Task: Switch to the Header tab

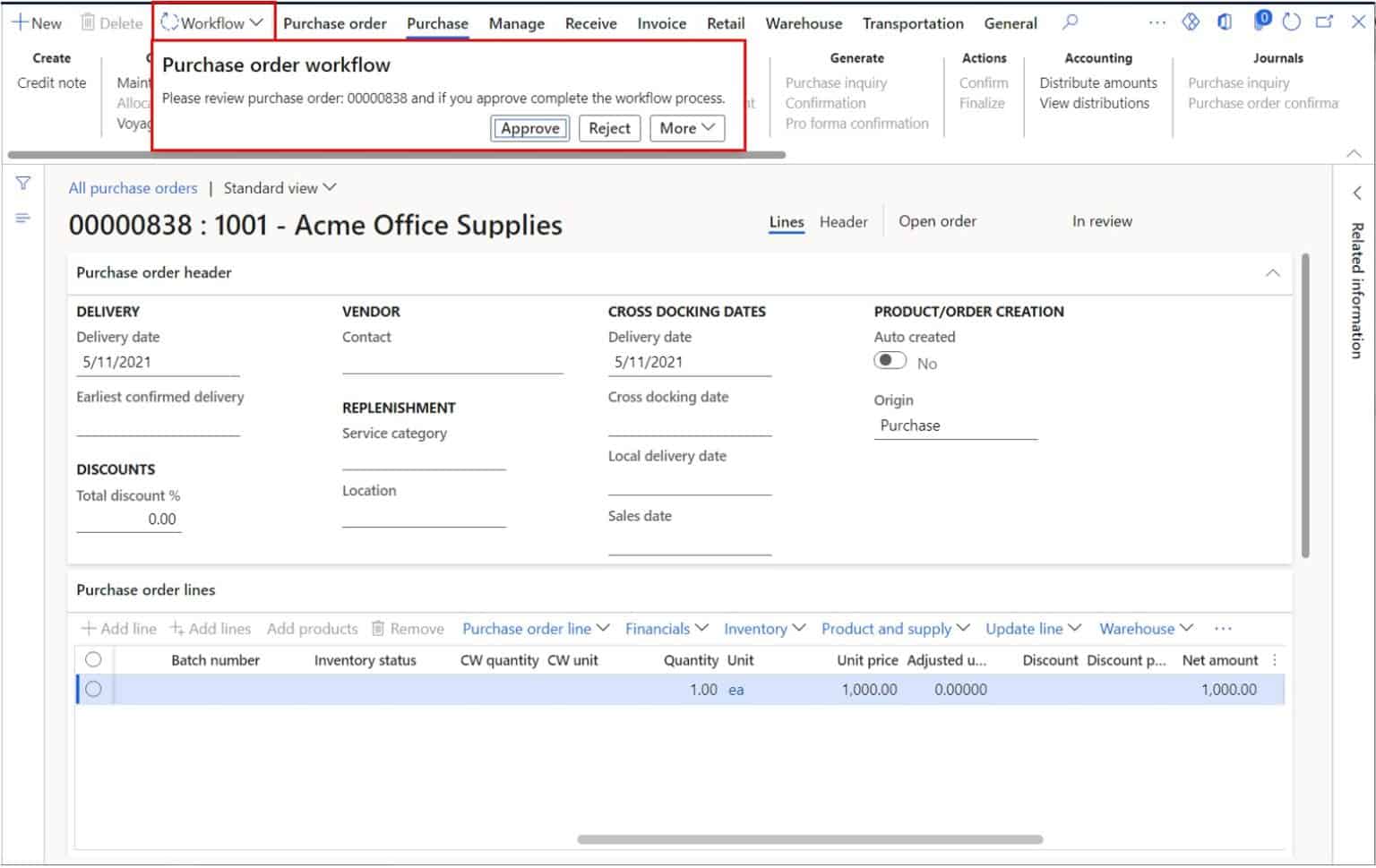Action: point(843,221)
